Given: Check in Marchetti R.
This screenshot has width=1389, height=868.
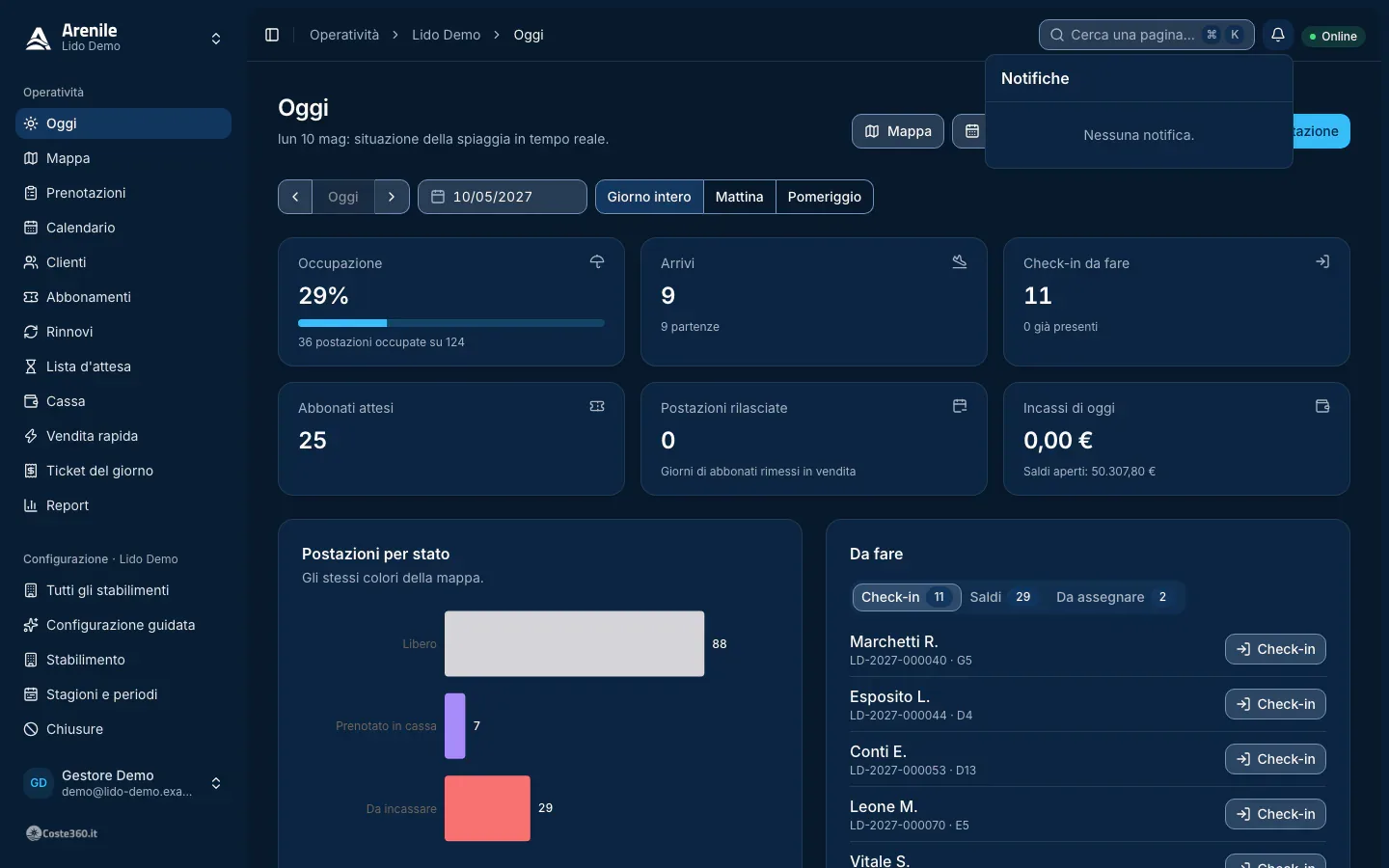Looking at the screenshot, I should click(1275, 649).
